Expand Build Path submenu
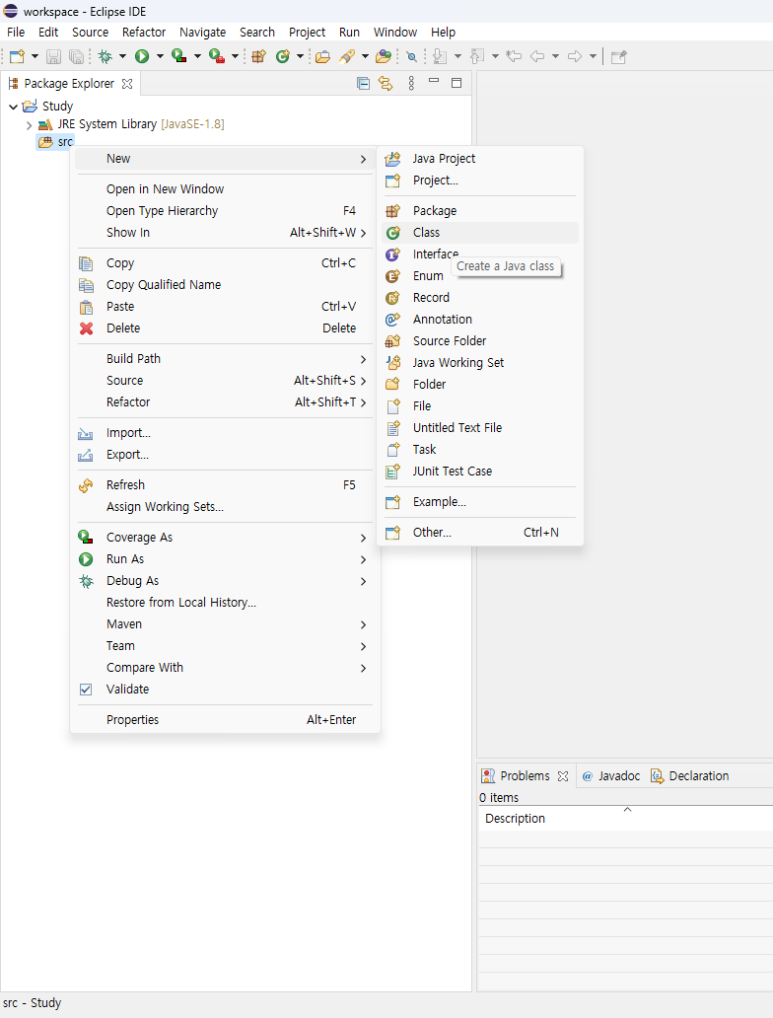The width and height of the screenshot is (773, 1018). tap(224, 359)
